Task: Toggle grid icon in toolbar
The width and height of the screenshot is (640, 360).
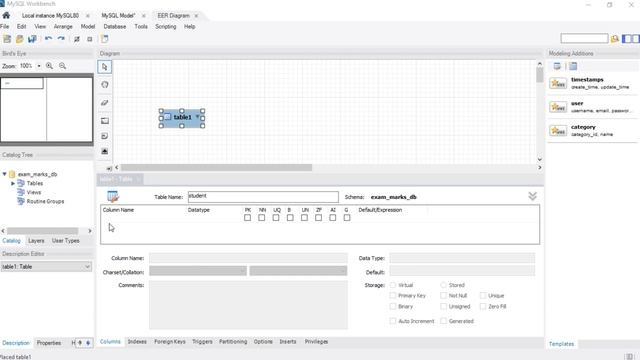Action: (77, 39)
